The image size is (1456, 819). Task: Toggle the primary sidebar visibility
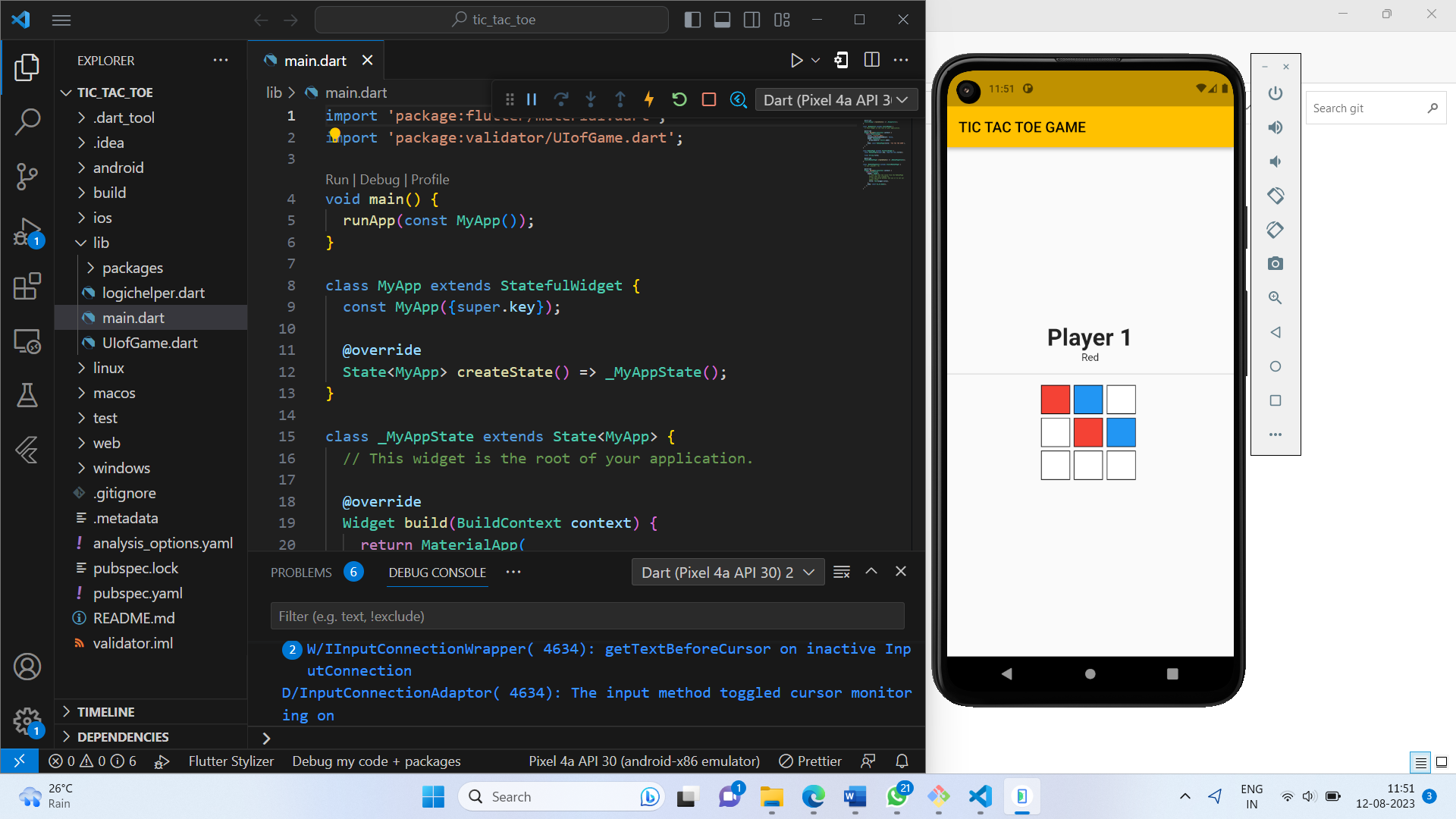point(692,19)
